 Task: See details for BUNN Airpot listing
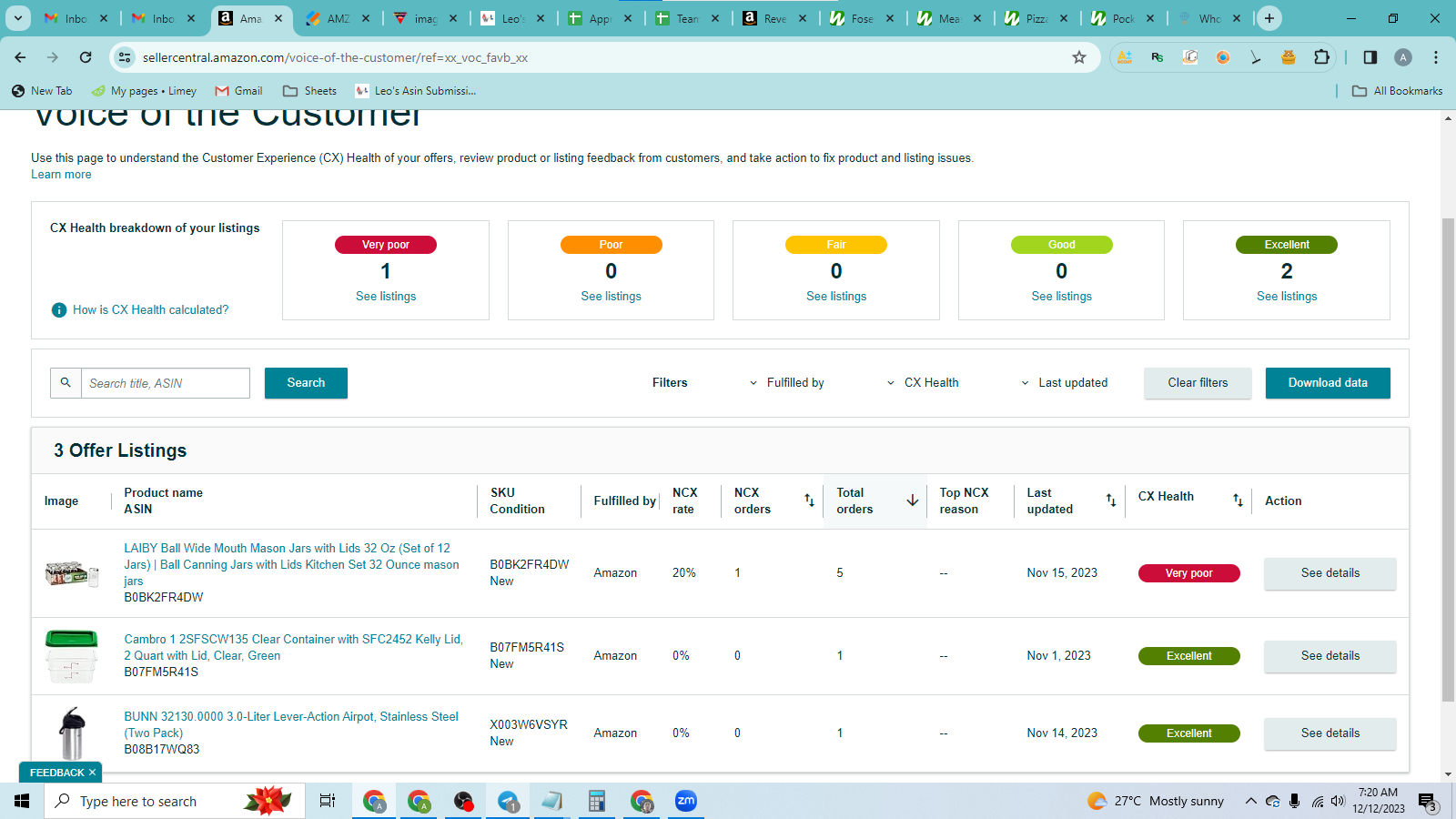(1330, 733)
